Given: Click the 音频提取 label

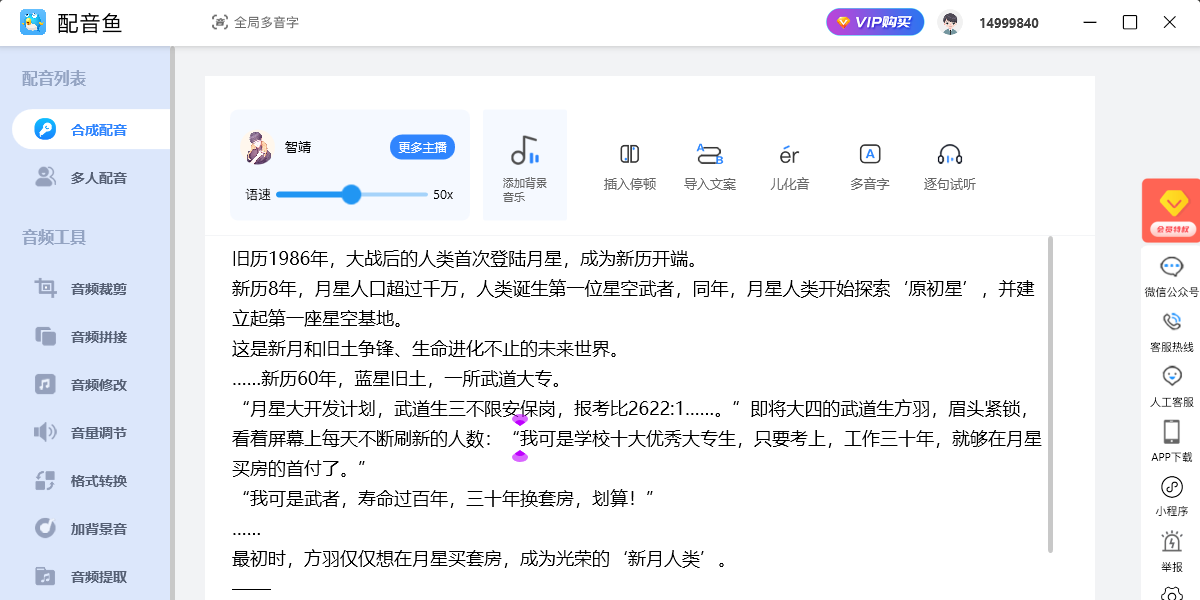Looking at the screenshot, I should pos(99,577).
